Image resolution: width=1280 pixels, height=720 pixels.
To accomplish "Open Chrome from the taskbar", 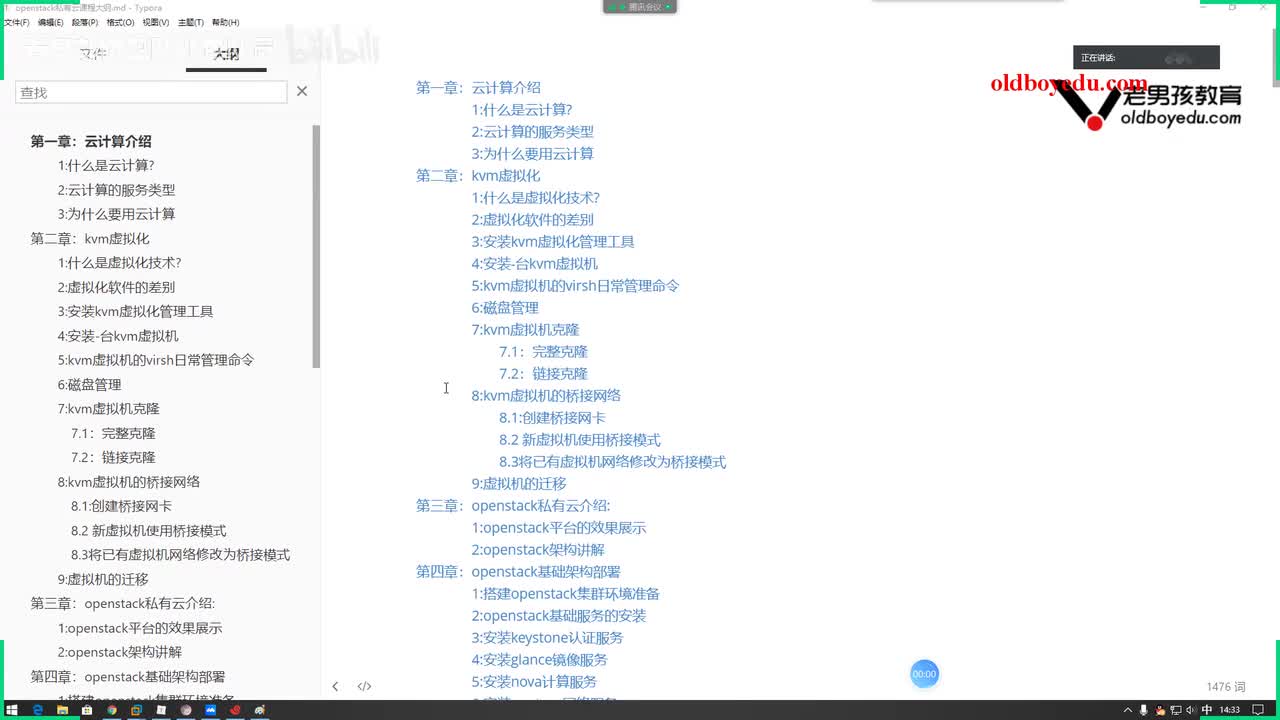I will pyautogui.click(x=112, y=710).
